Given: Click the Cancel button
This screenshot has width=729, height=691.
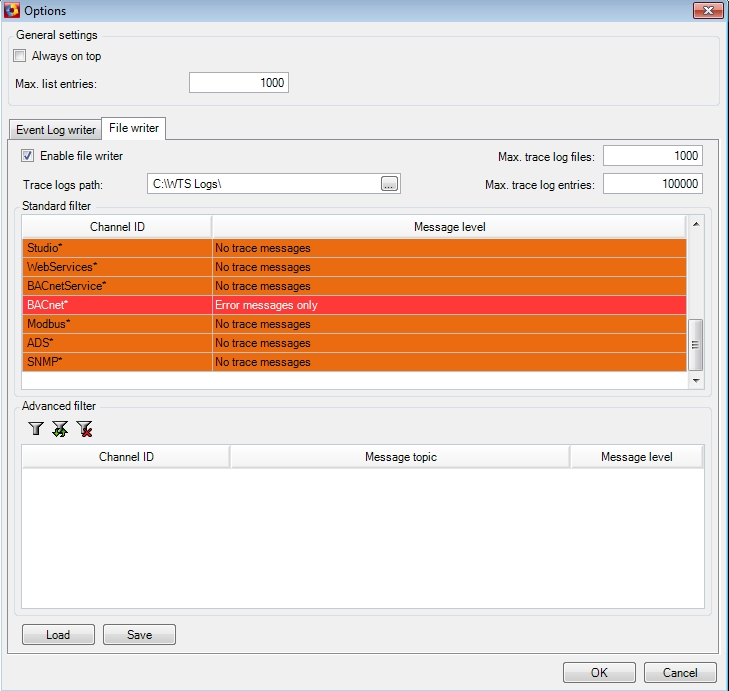Looking at the screenshot, I should coord(680,672).
